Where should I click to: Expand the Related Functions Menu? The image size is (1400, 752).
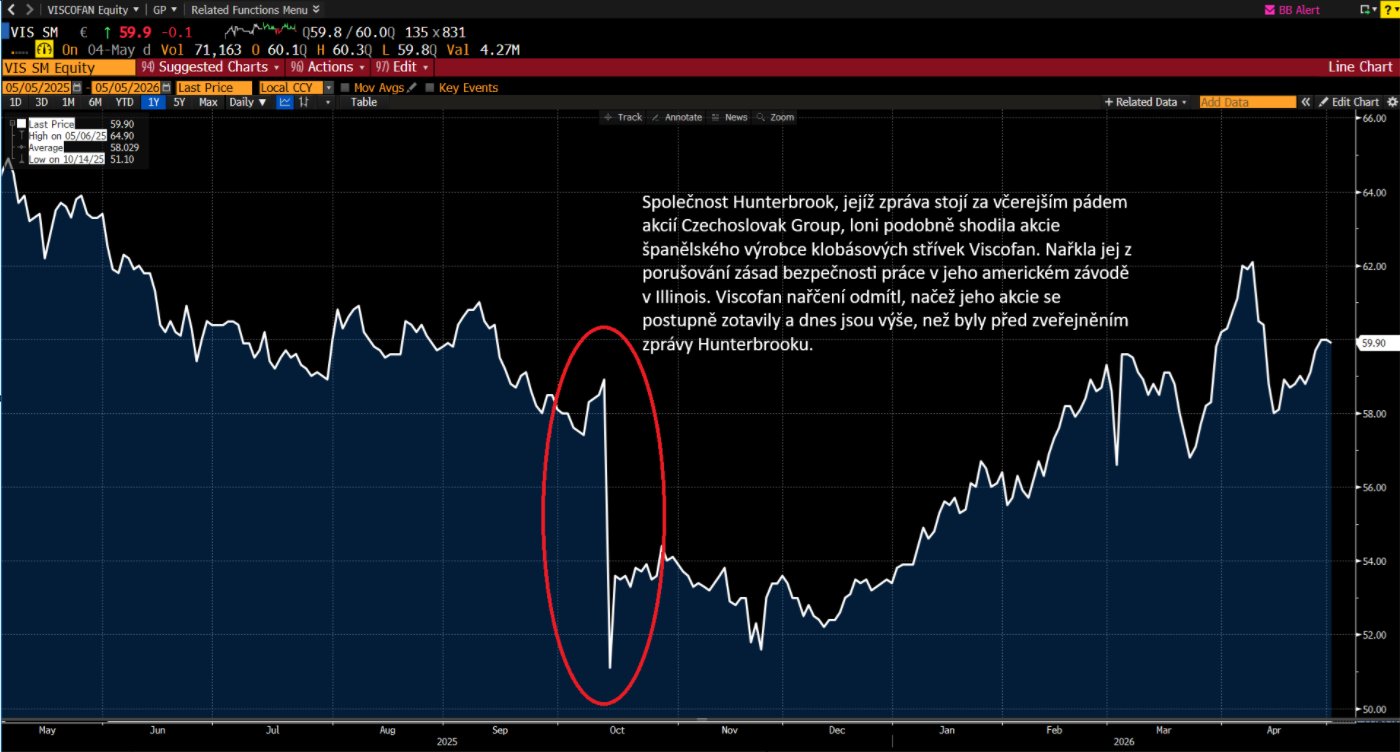coord(255,9)
